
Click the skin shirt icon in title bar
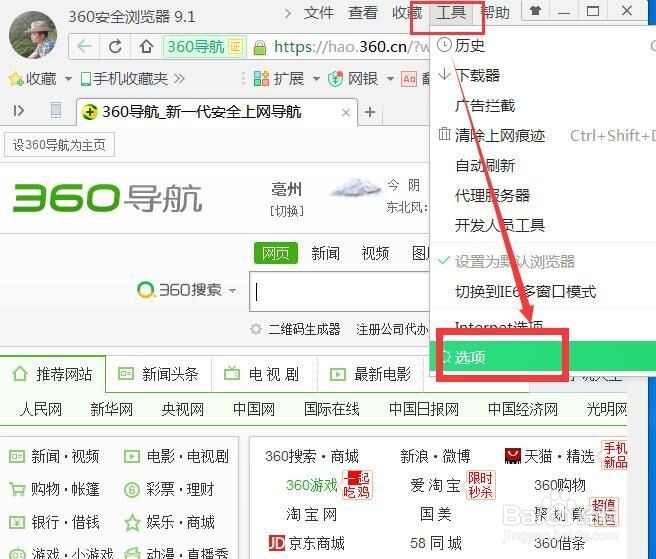pos(535,11)
